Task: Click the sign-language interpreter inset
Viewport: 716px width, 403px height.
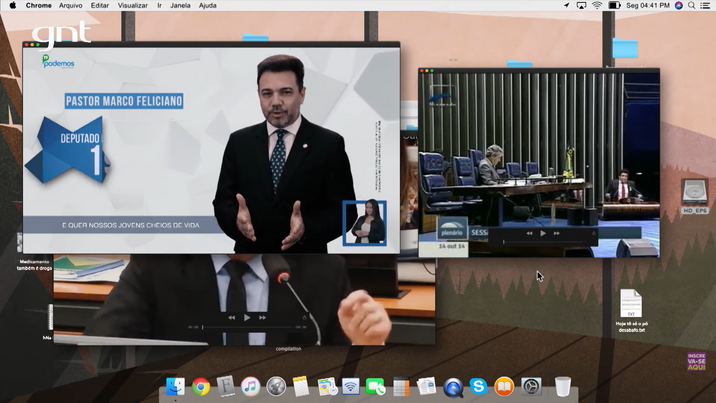Action: tap(364, 223)
